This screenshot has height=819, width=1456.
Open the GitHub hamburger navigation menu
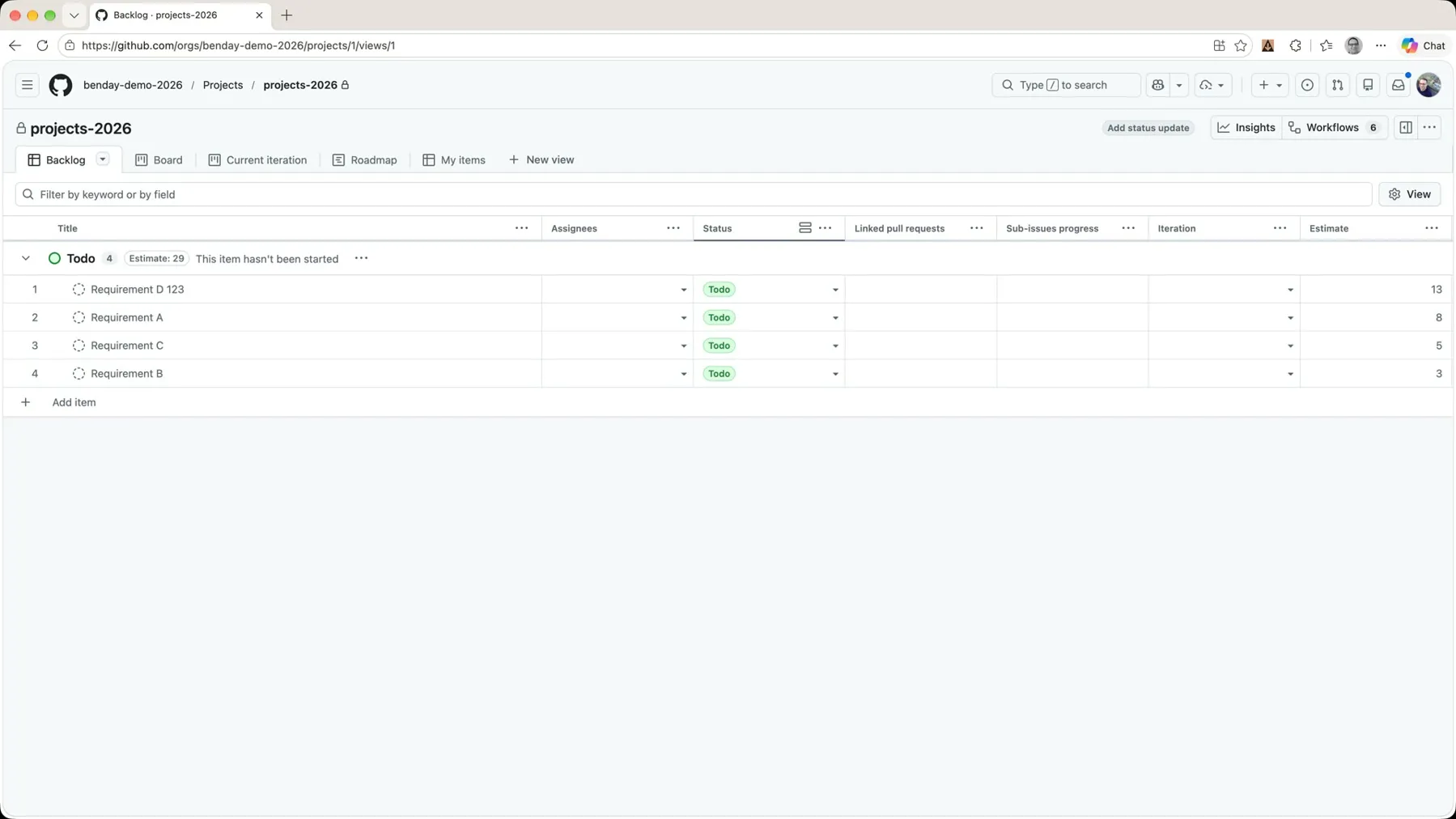(x=27, y=85)
